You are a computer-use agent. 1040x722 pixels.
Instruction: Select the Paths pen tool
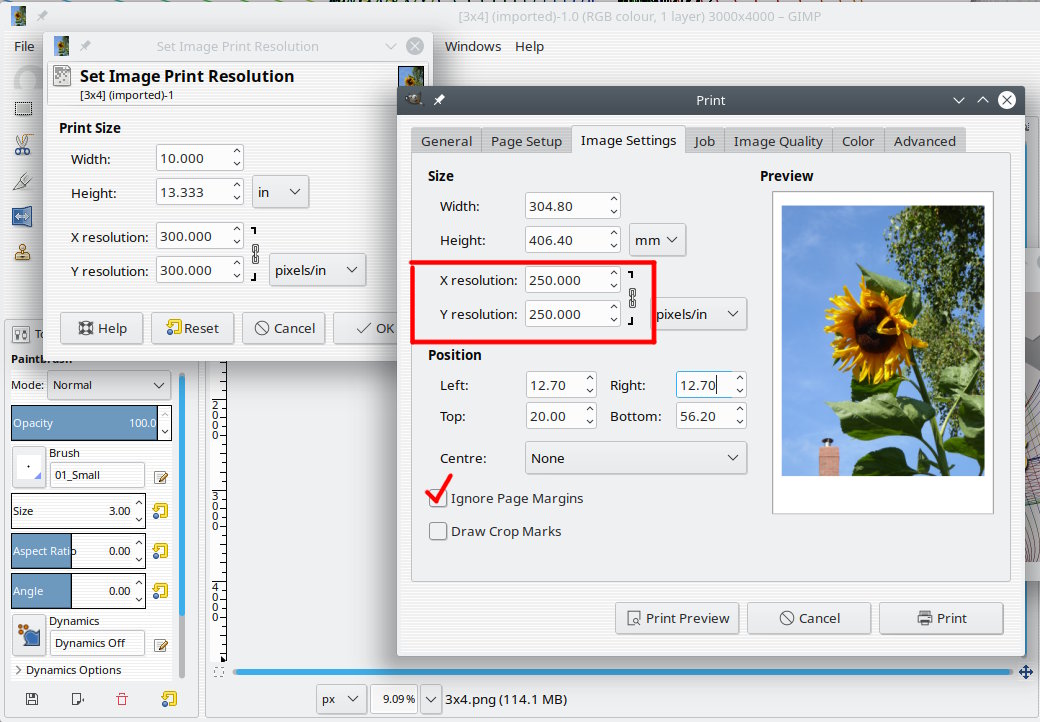click(23, 180)
